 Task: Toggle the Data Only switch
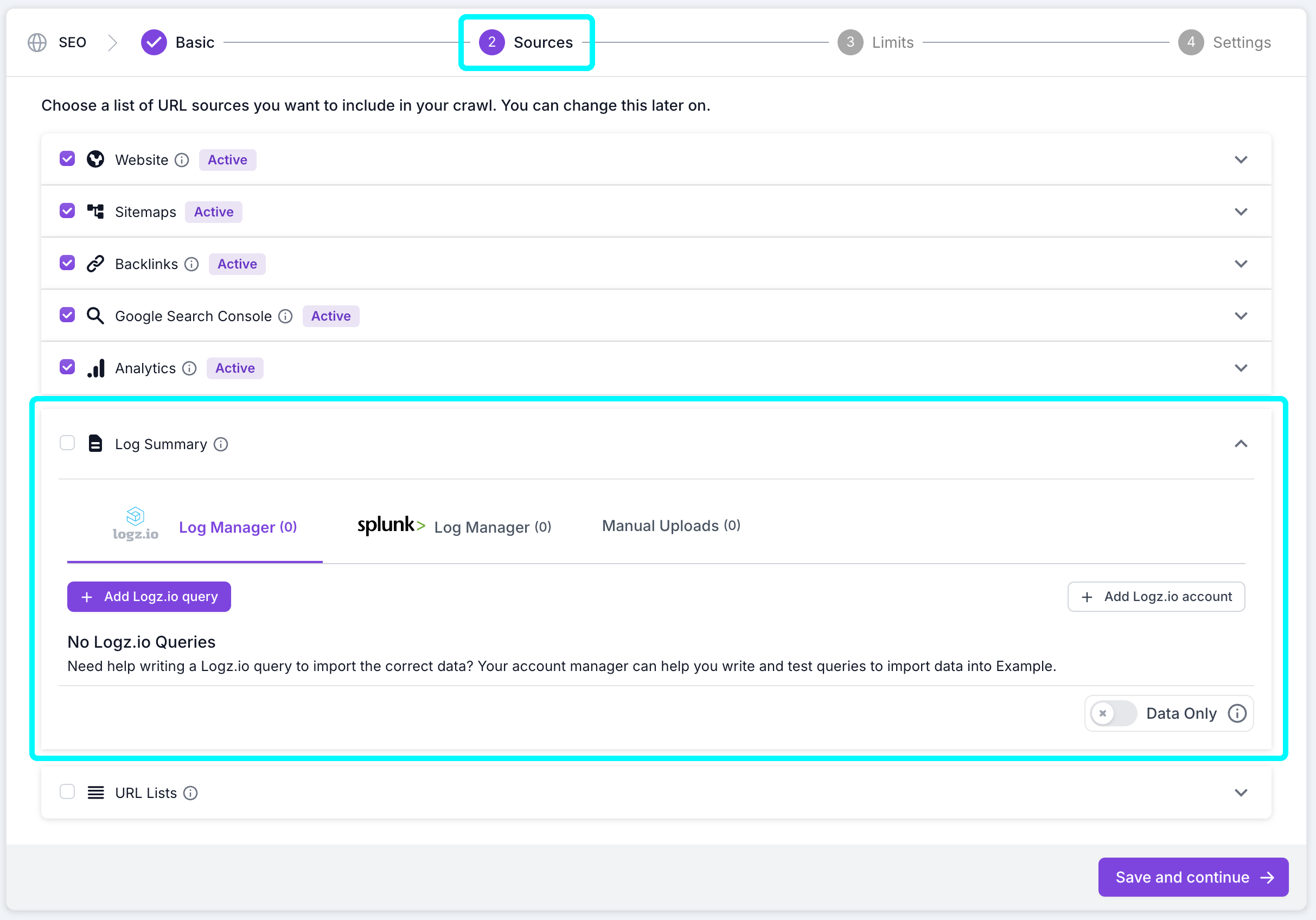(x=1112, y=713)
